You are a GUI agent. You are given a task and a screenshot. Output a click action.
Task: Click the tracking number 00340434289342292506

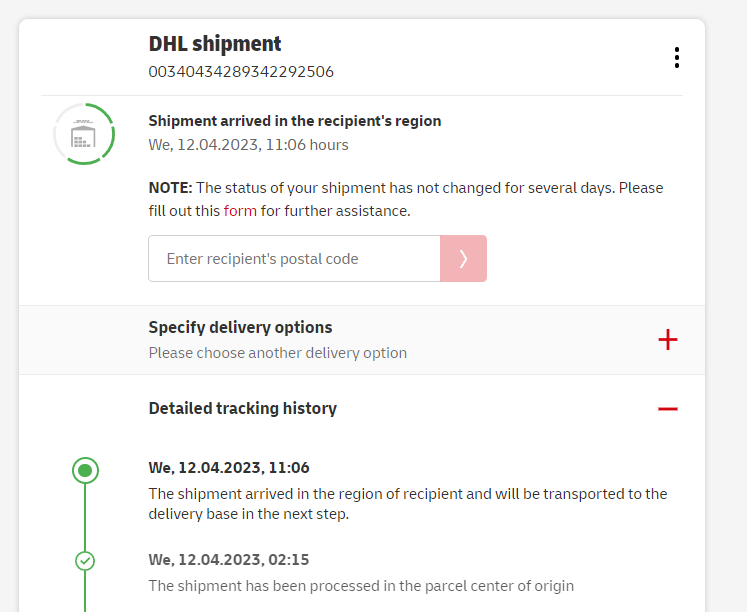coord(241,72)
